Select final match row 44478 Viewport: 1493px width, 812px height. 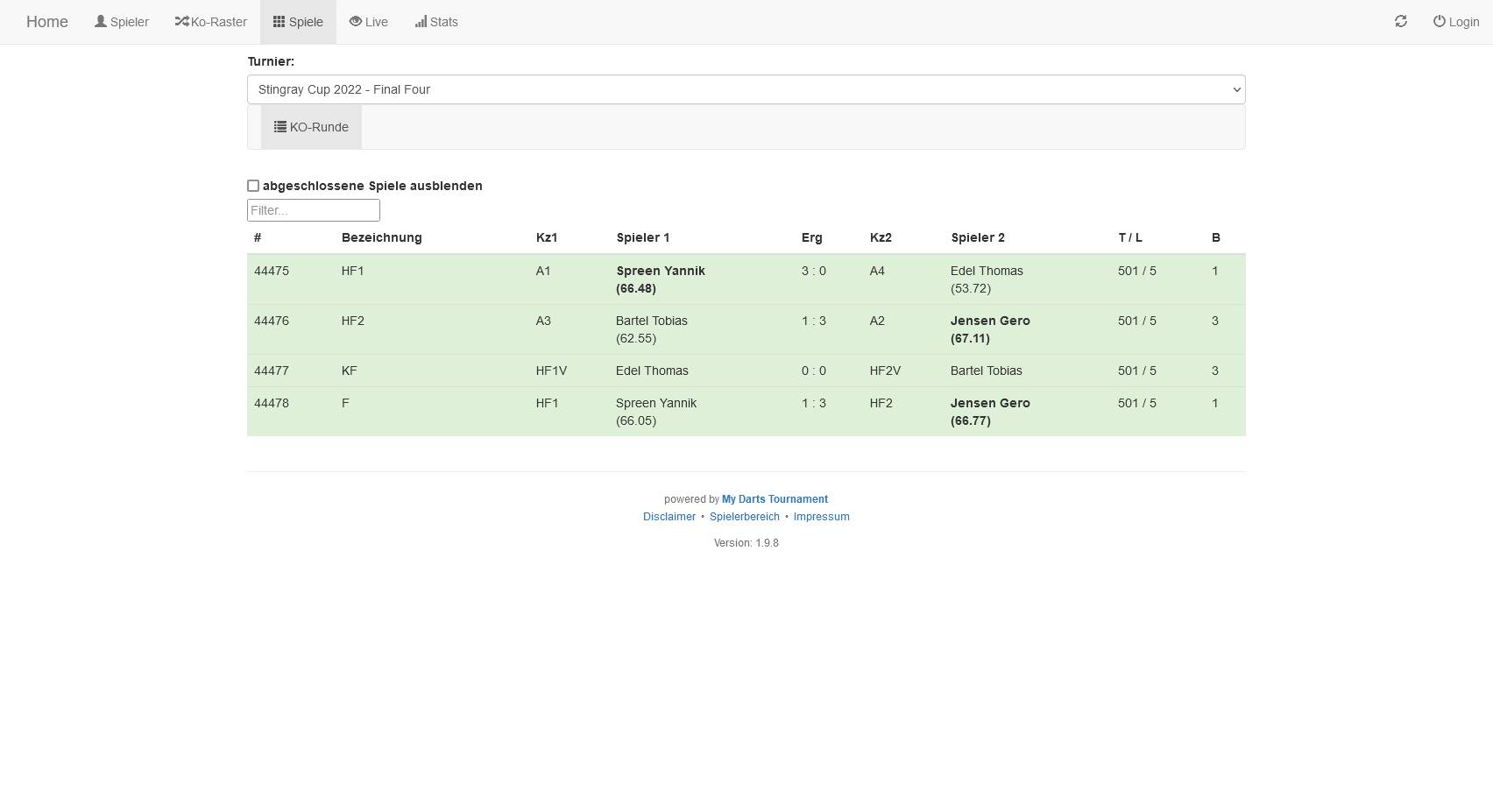[x=746, y=412]
